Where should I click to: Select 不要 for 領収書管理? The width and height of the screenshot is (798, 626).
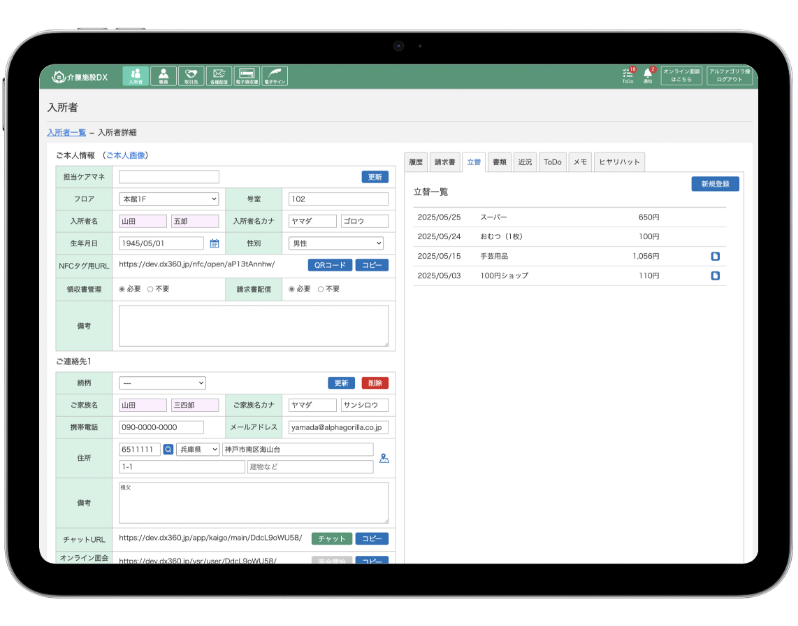tap(151, 289)
